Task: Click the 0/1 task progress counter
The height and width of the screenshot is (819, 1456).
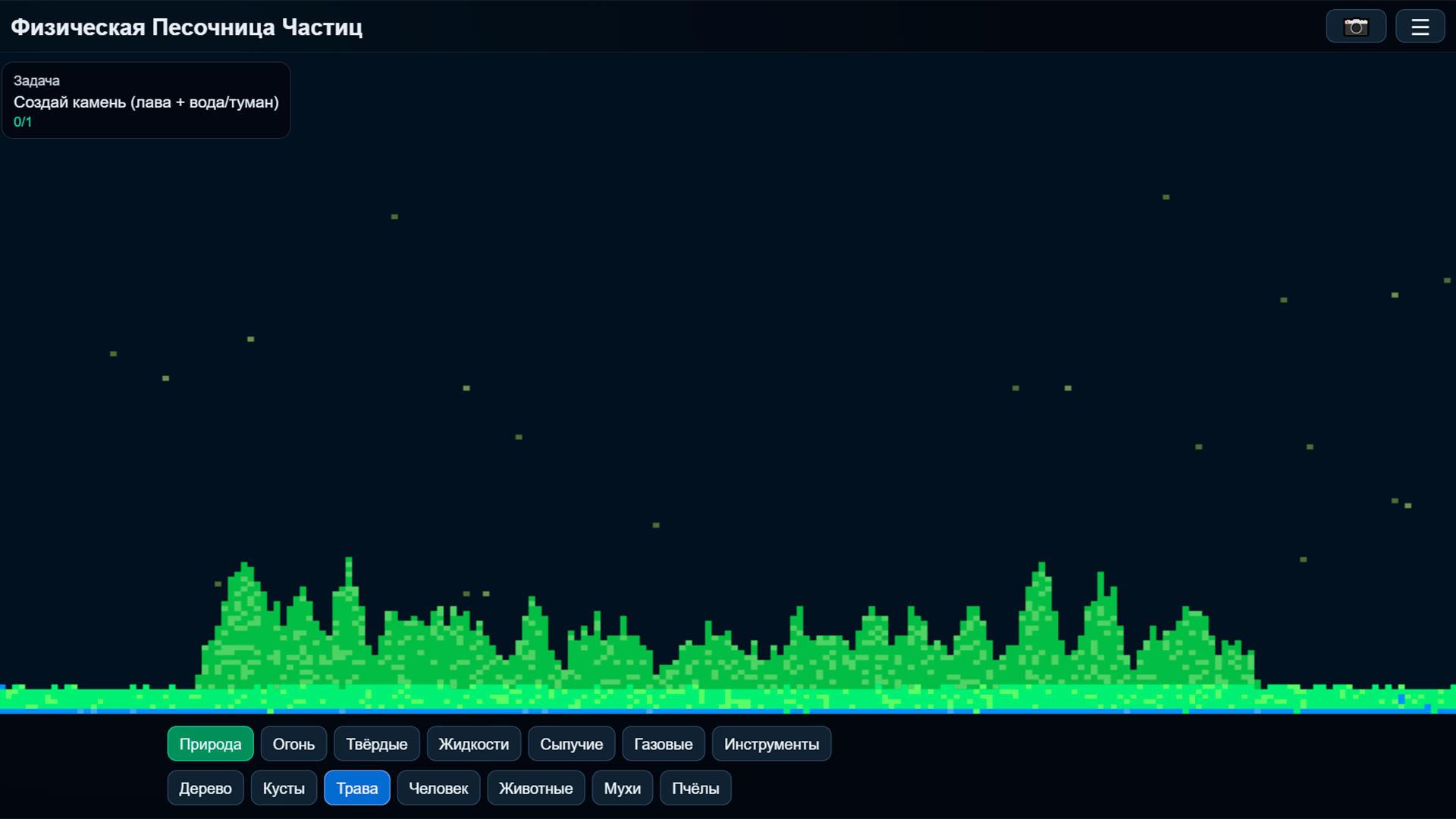Action: click(23, 121)
